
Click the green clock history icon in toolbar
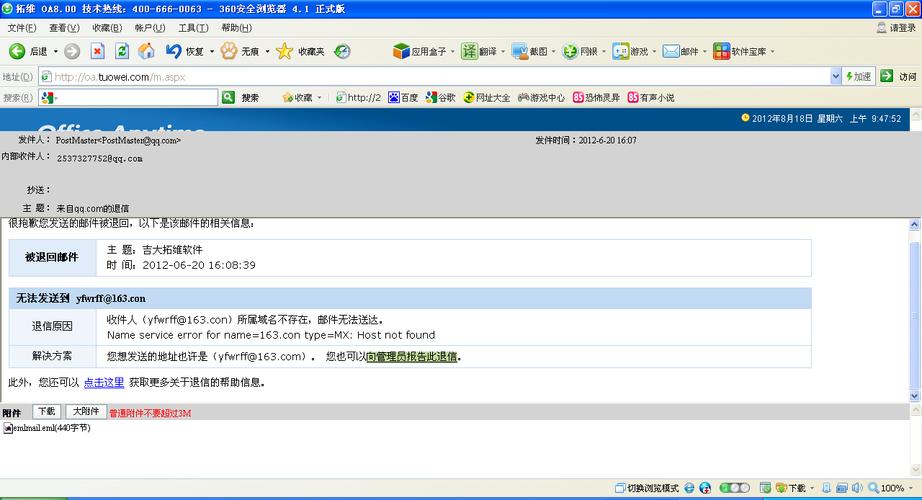click(342, 52)
